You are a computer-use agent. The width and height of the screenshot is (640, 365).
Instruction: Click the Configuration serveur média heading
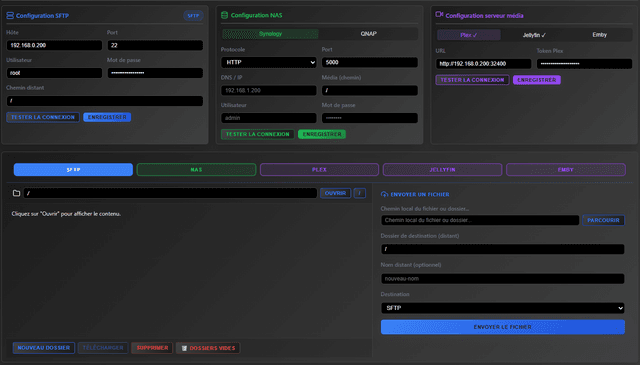484,16
